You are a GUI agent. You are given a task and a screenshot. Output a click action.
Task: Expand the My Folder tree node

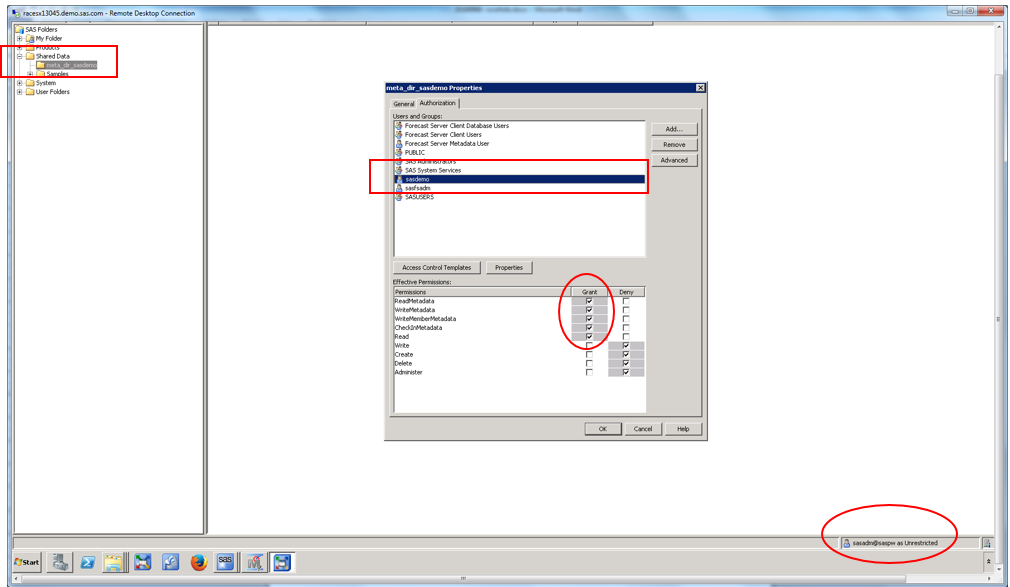19,39
